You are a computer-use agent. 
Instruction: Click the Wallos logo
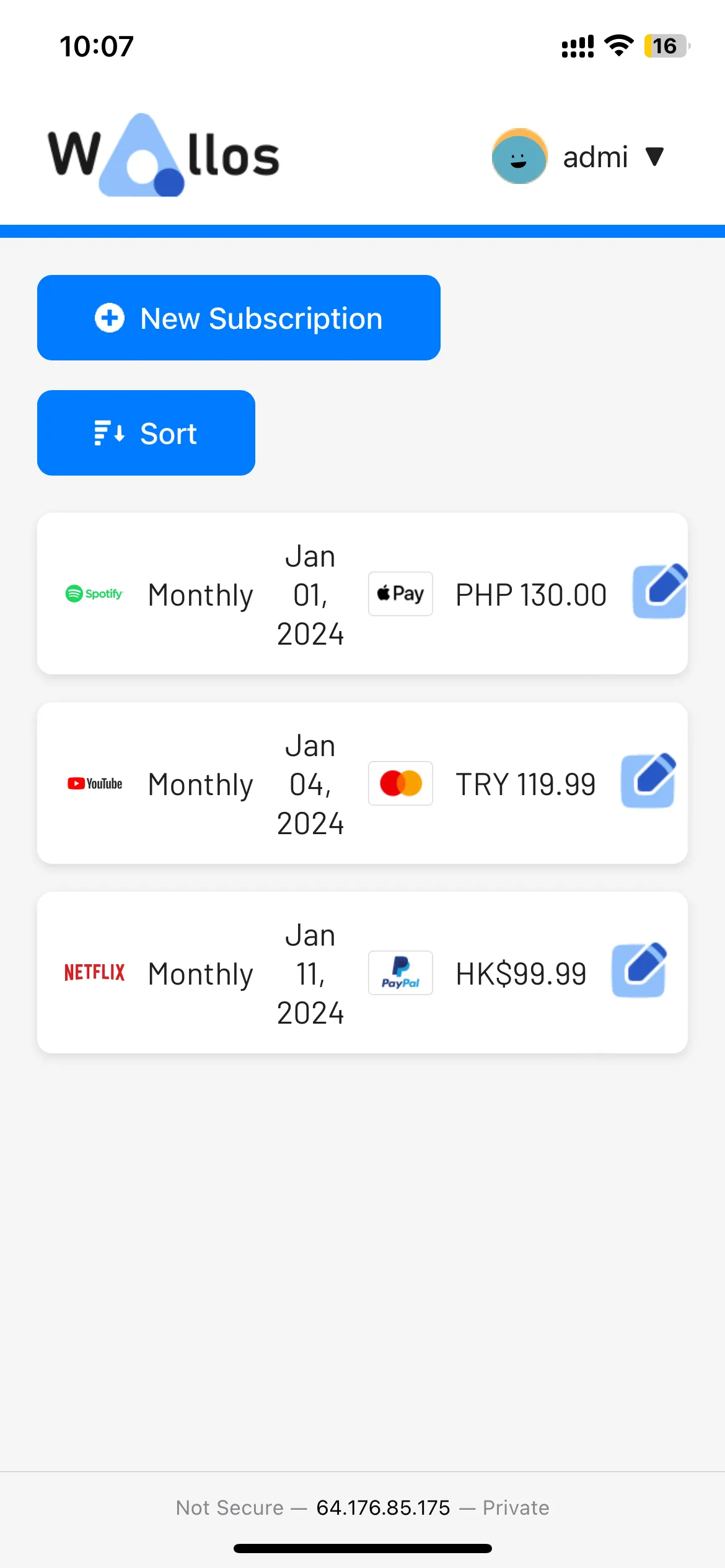click(x=164, y=155)
